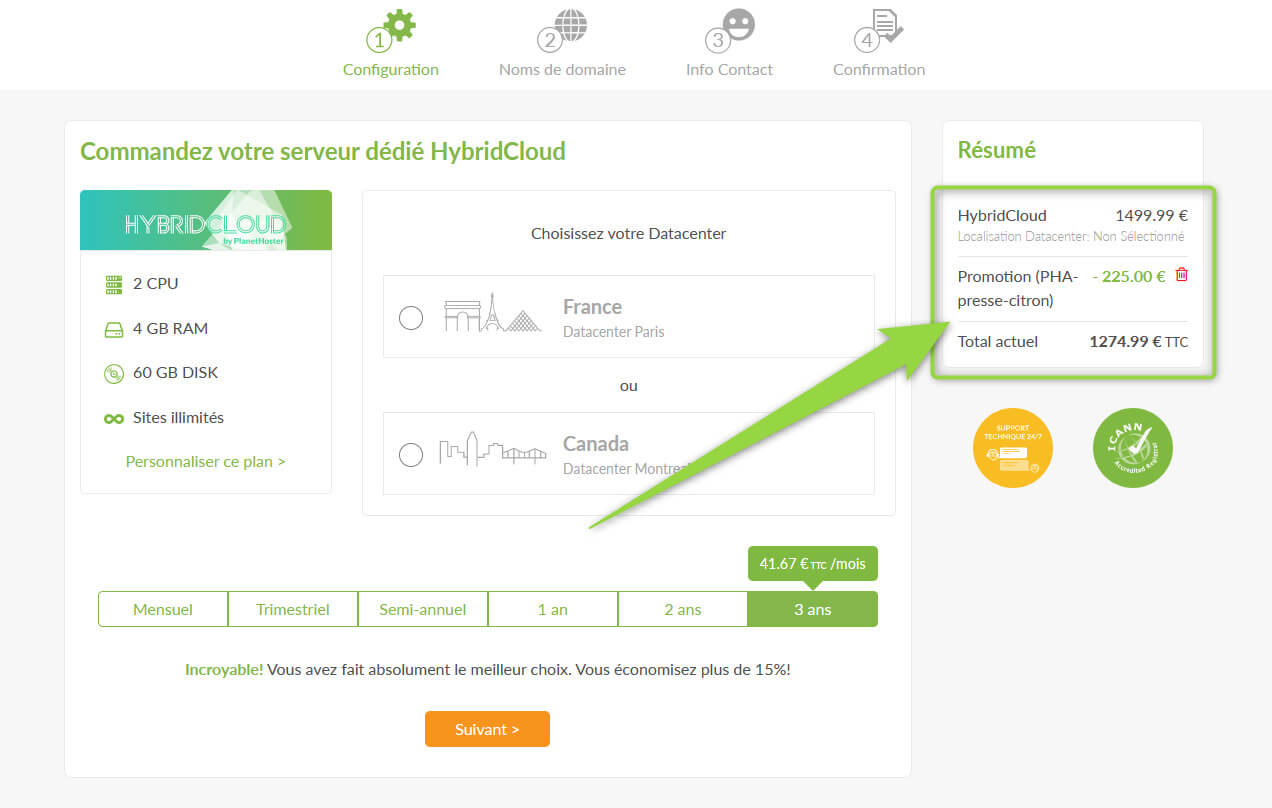Go to the Confirmation step label

pyautogui.click(x=879, y=70)
